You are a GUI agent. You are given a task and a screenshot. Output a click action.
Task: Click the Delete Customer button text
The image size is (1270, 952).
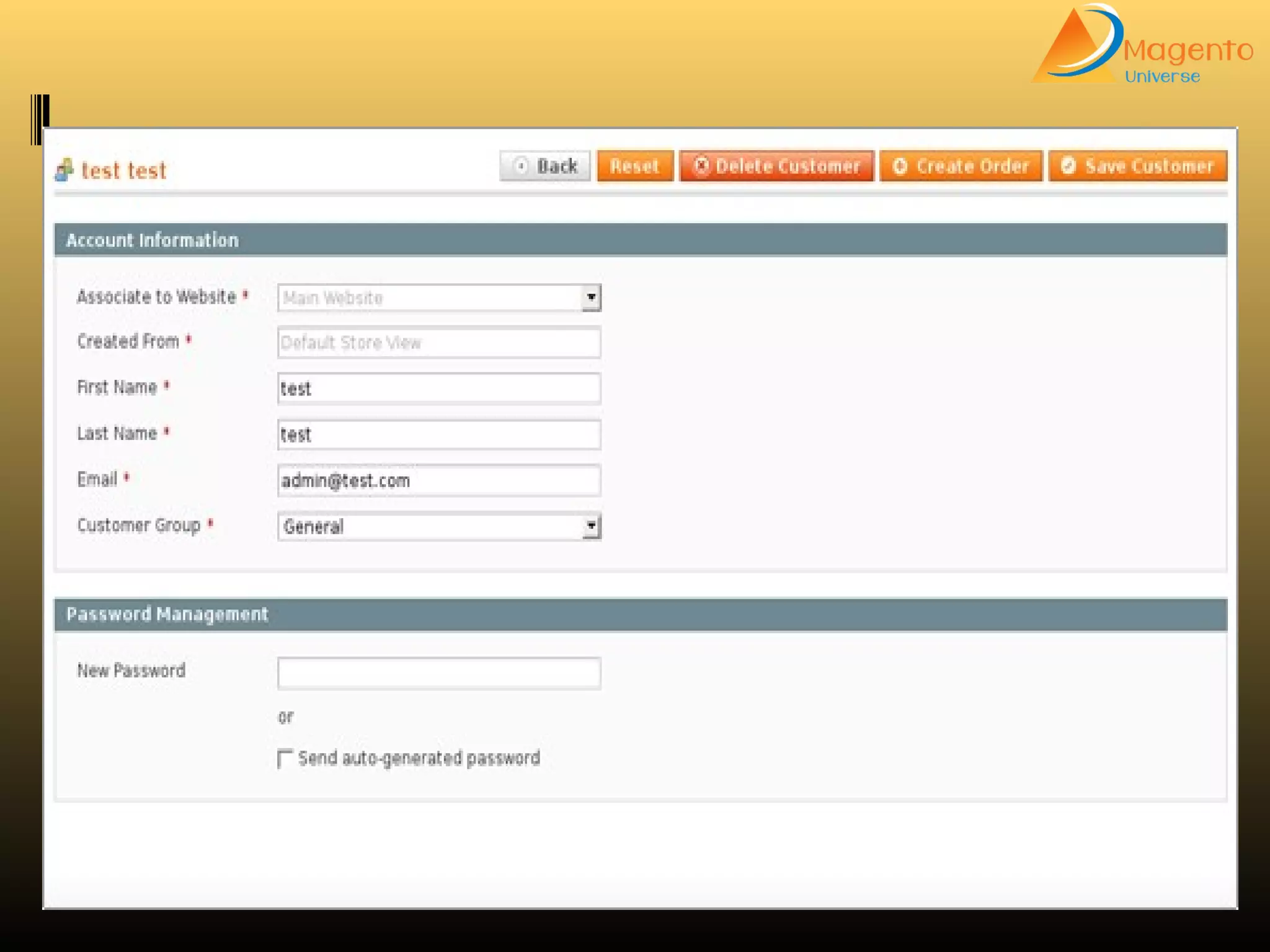(x=788, y=166)
